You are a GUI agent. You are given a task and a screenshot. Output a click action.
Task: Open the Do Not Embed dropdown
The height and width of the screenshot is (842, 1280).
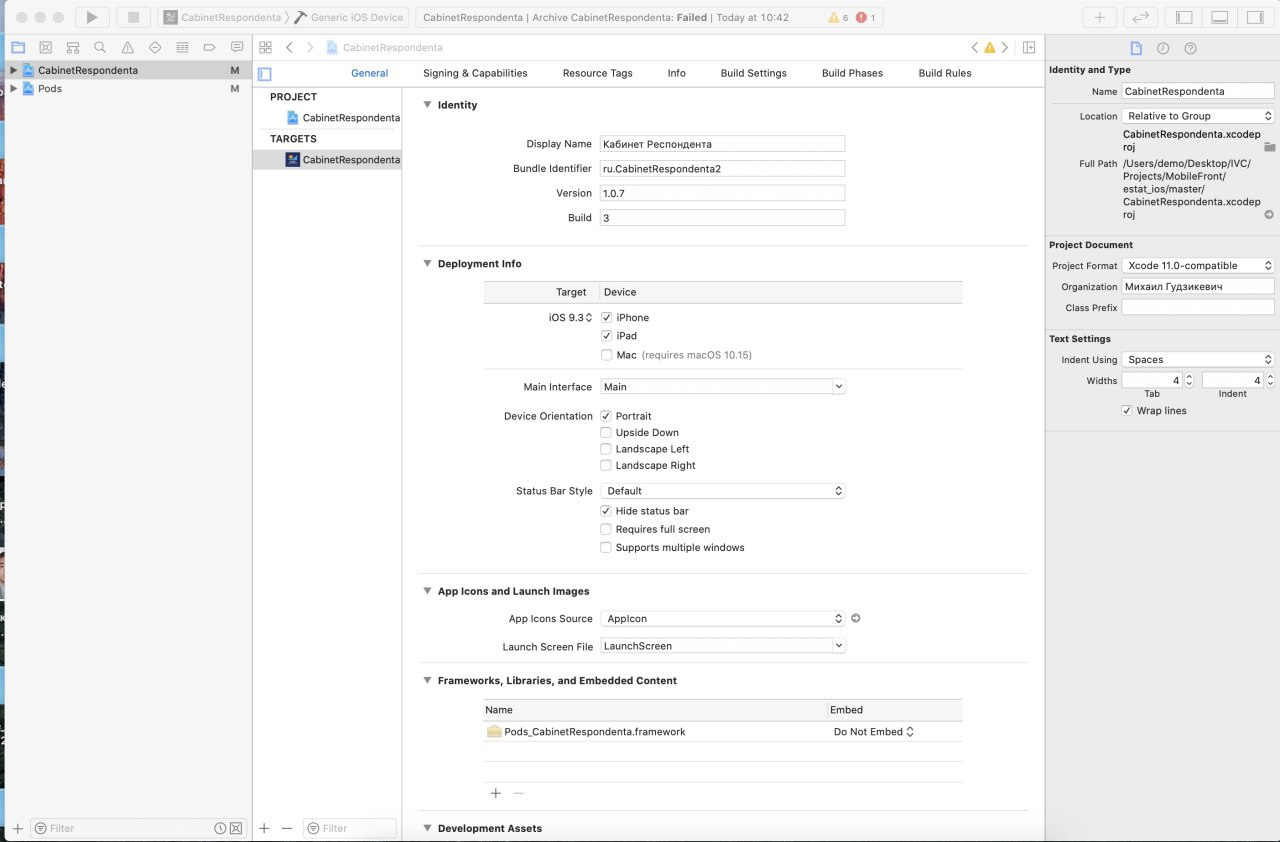(873, 731)
